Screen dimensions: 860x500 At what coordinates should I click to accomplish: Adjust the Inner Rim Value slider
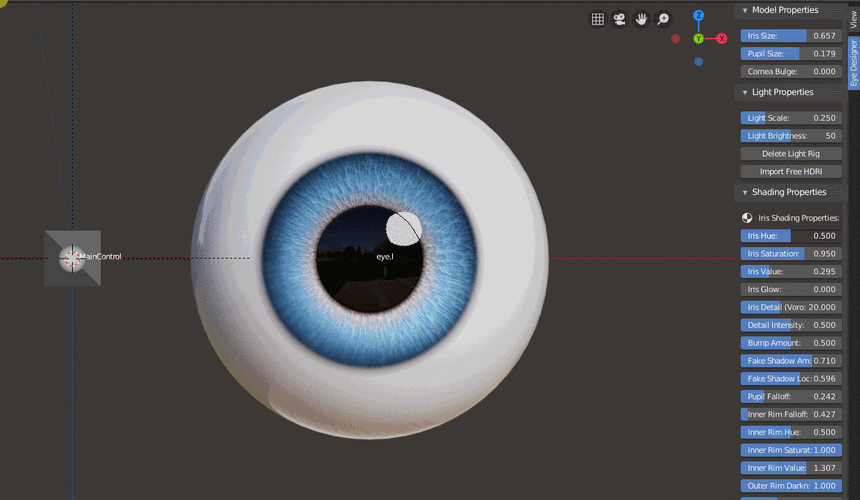(791, 468)
